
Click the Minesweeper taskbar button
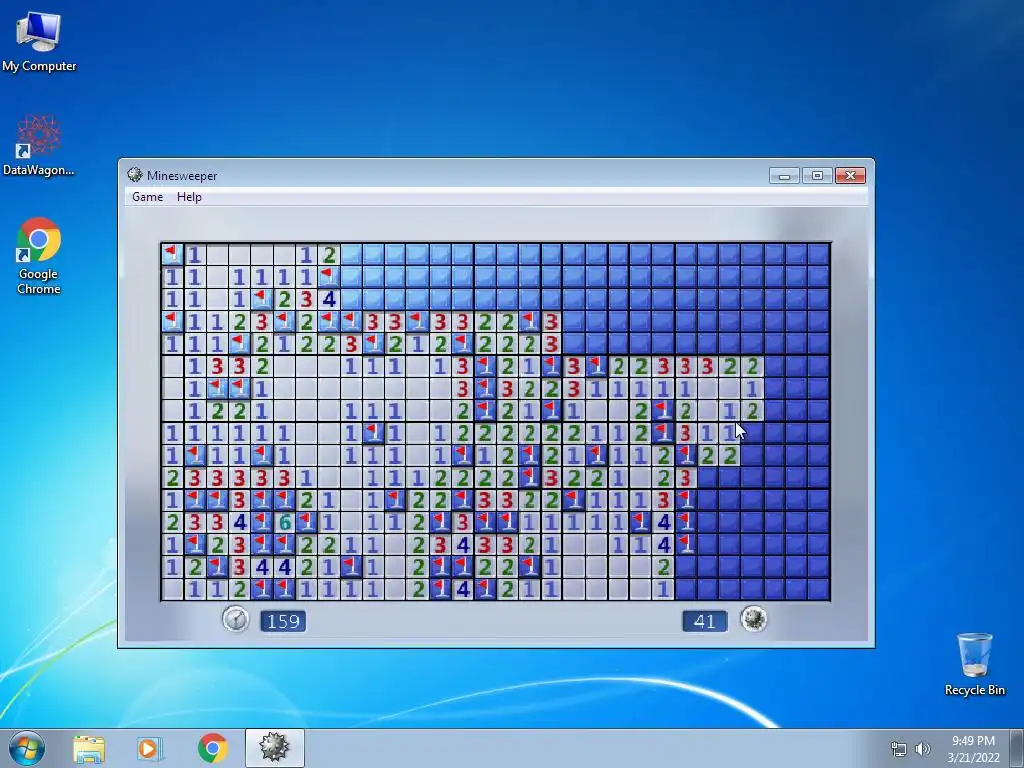(274, 748)
